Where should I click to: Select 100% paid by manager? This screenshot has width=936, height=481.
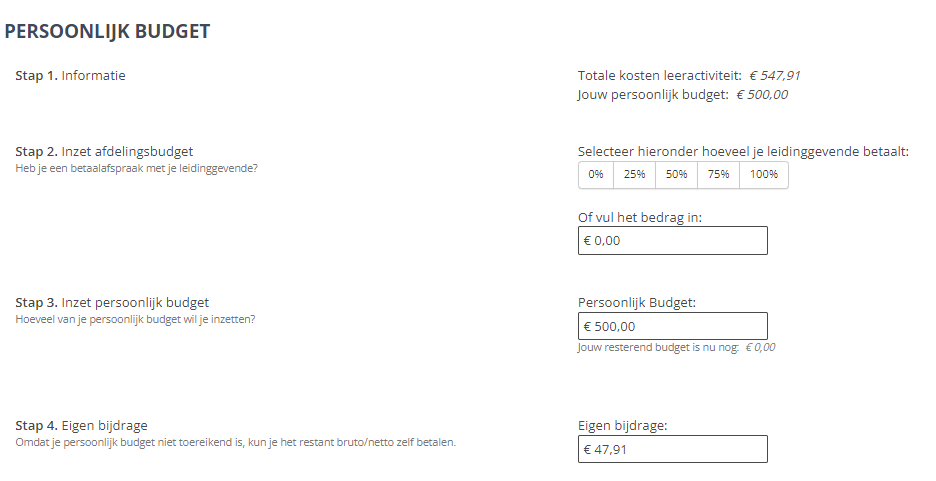[764, 175]
